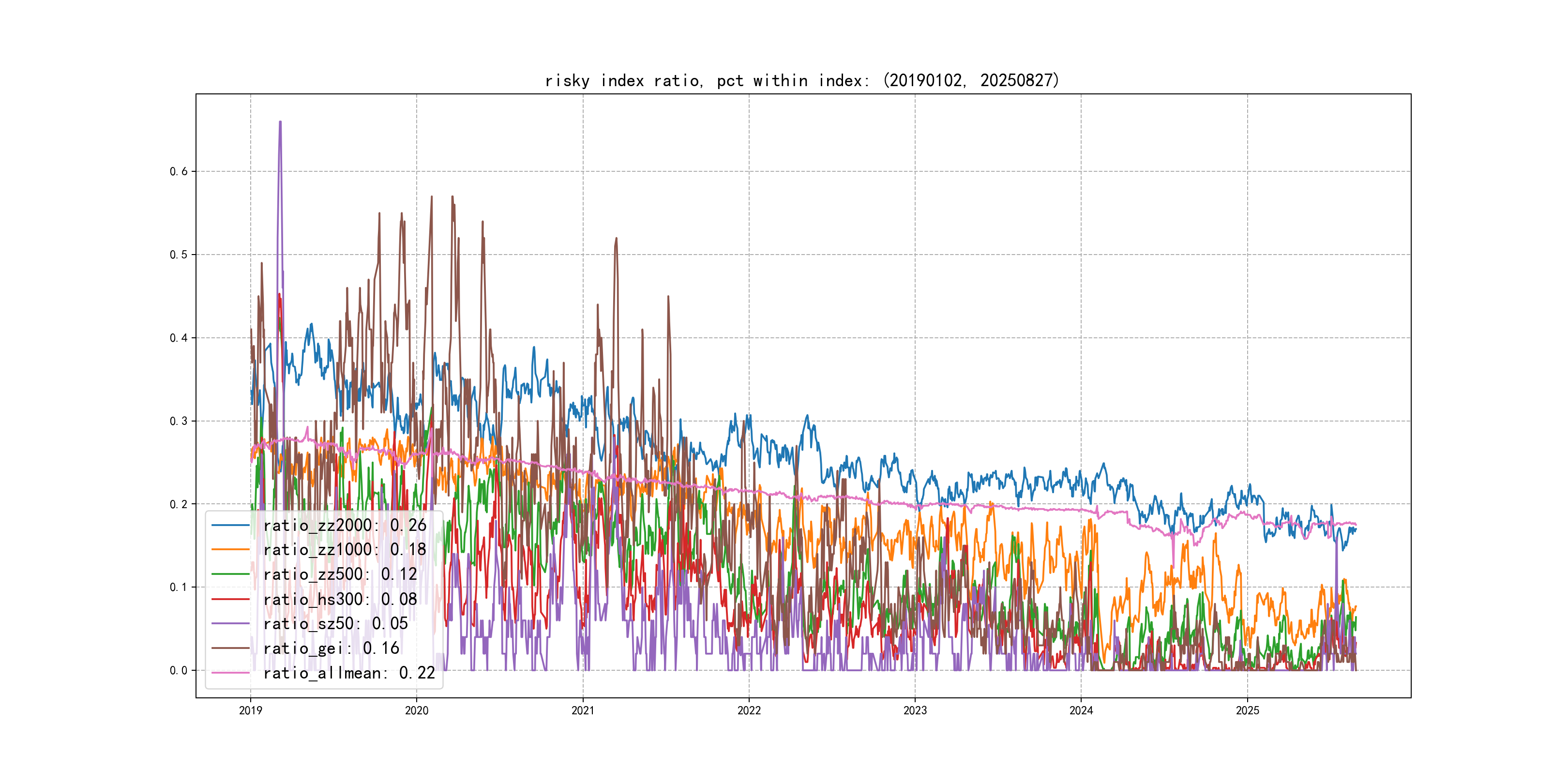1568x784 pixels.
Task: Click the green line swatch in legend
Action: [x=231, y=574]
